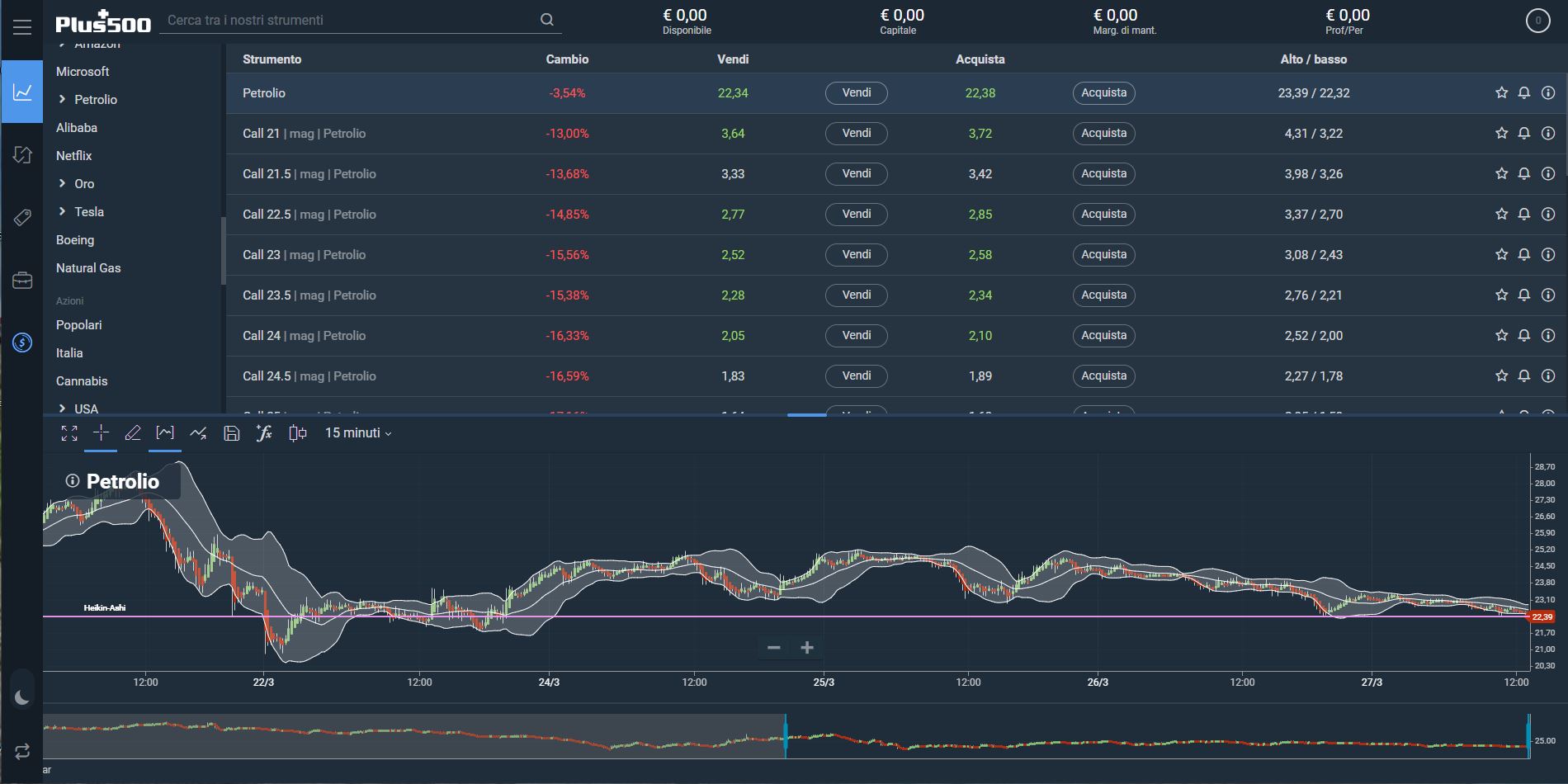Open the notifications circle at top right
1568x784 pixels.
1537,21
